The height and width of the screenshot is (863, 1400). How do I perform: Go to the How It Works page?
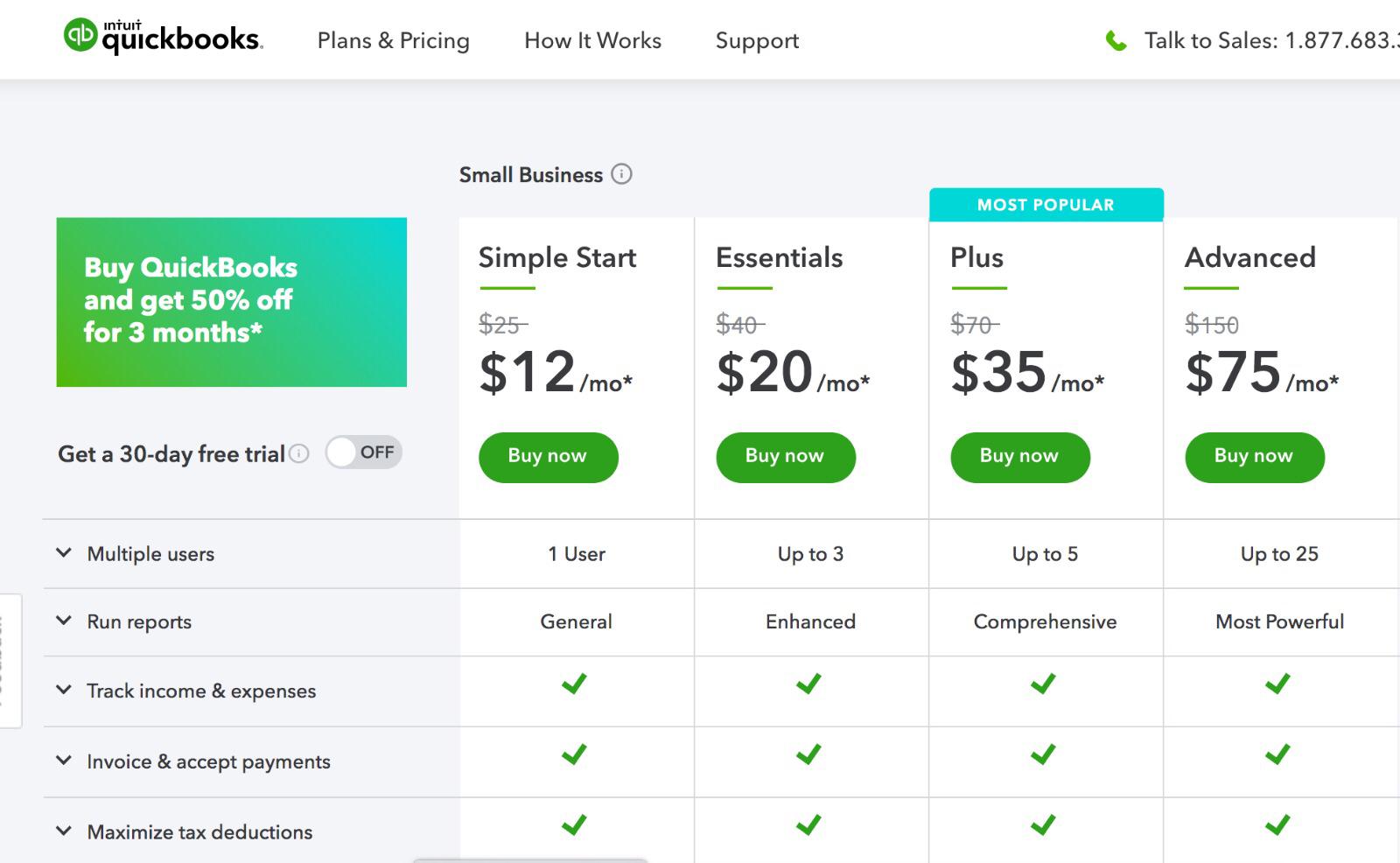click(592, 40)
